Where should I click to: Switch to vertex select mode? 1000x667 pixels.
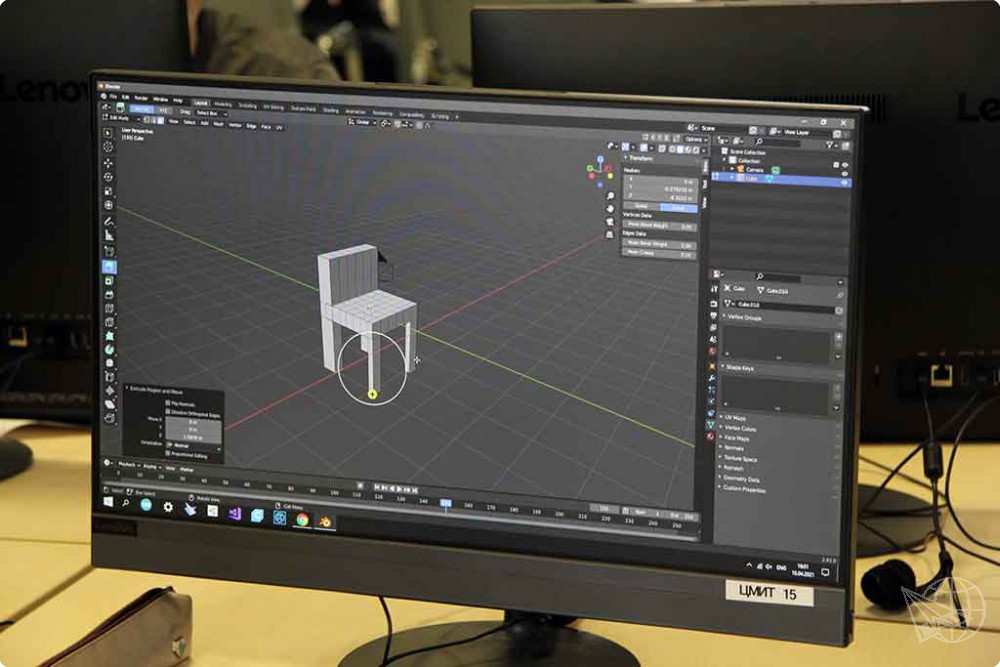pyautogui.click(x=146, y=119)
